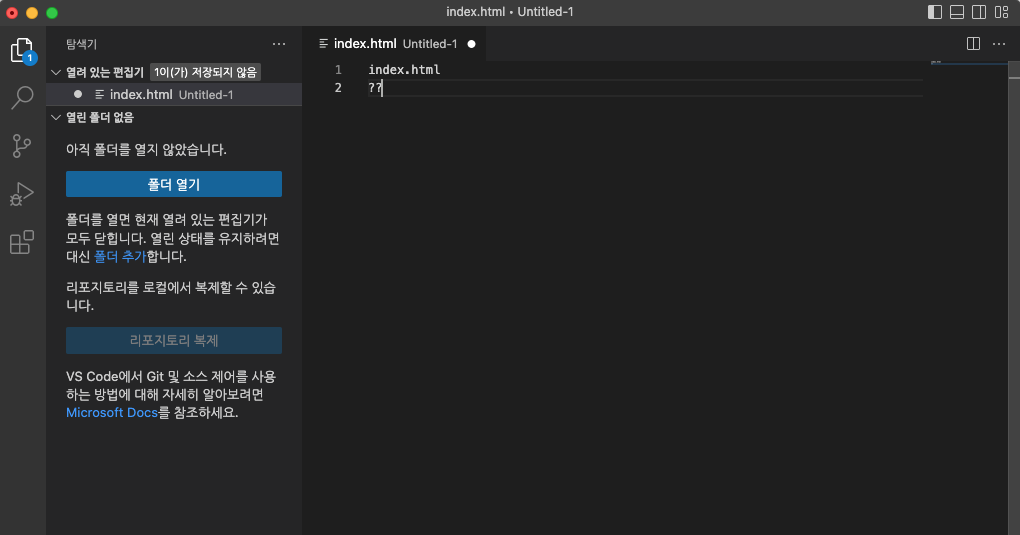Viewport: 1020px width, 535px height.
Task: Click the green maximize window button
Action: pyautogui.click(x=52, y=12)
